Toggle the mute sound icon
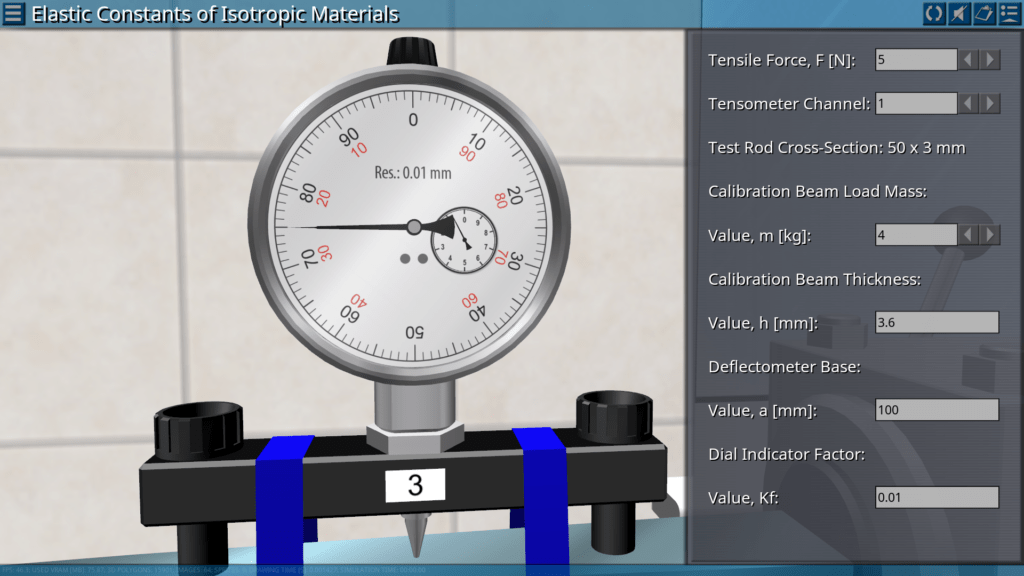The width and height of the screenshot is (1024, 576). click(x=959, y=14)
